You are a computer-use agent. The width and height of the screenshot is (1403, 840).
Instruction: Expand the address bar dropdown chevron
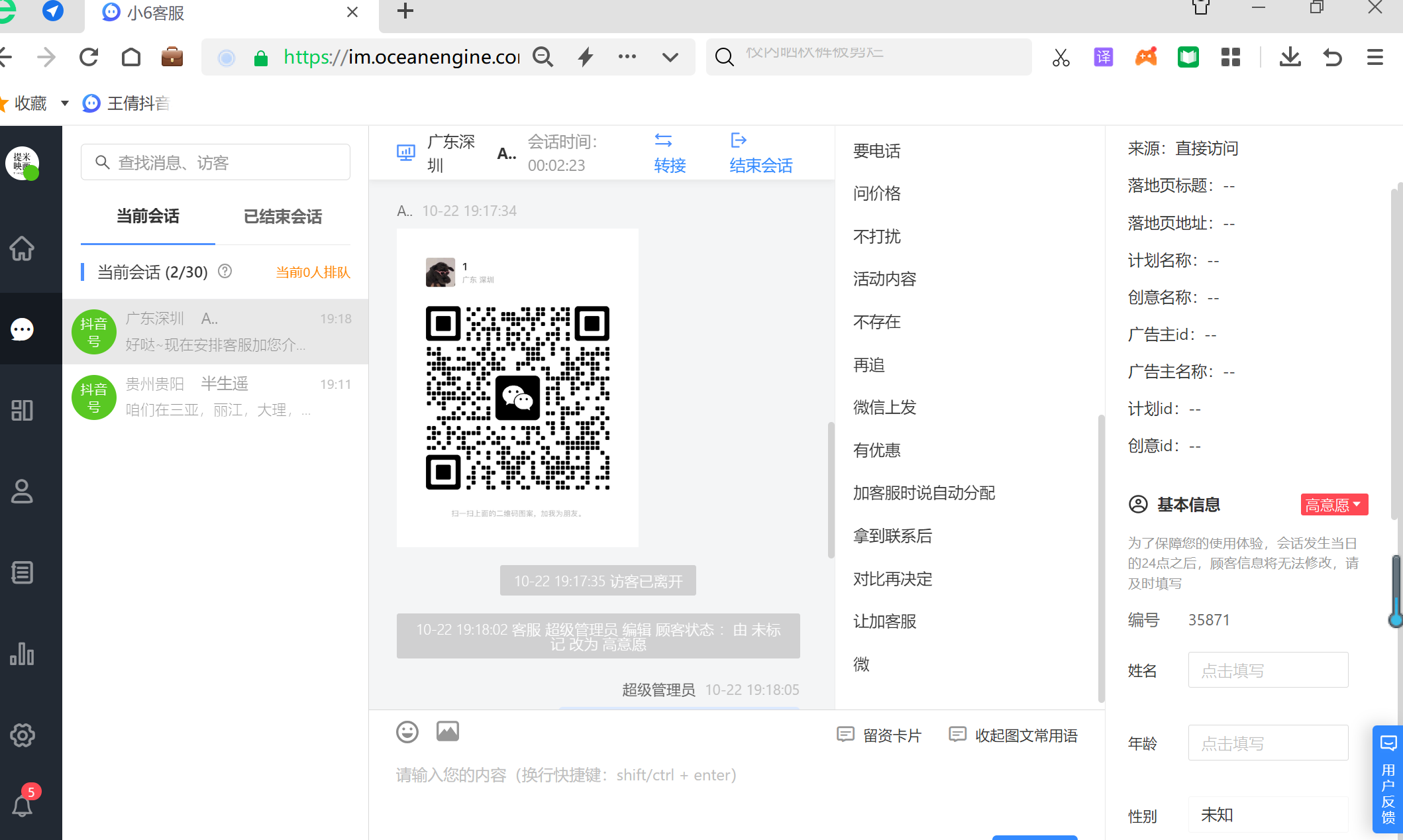[x=670, y=57]
